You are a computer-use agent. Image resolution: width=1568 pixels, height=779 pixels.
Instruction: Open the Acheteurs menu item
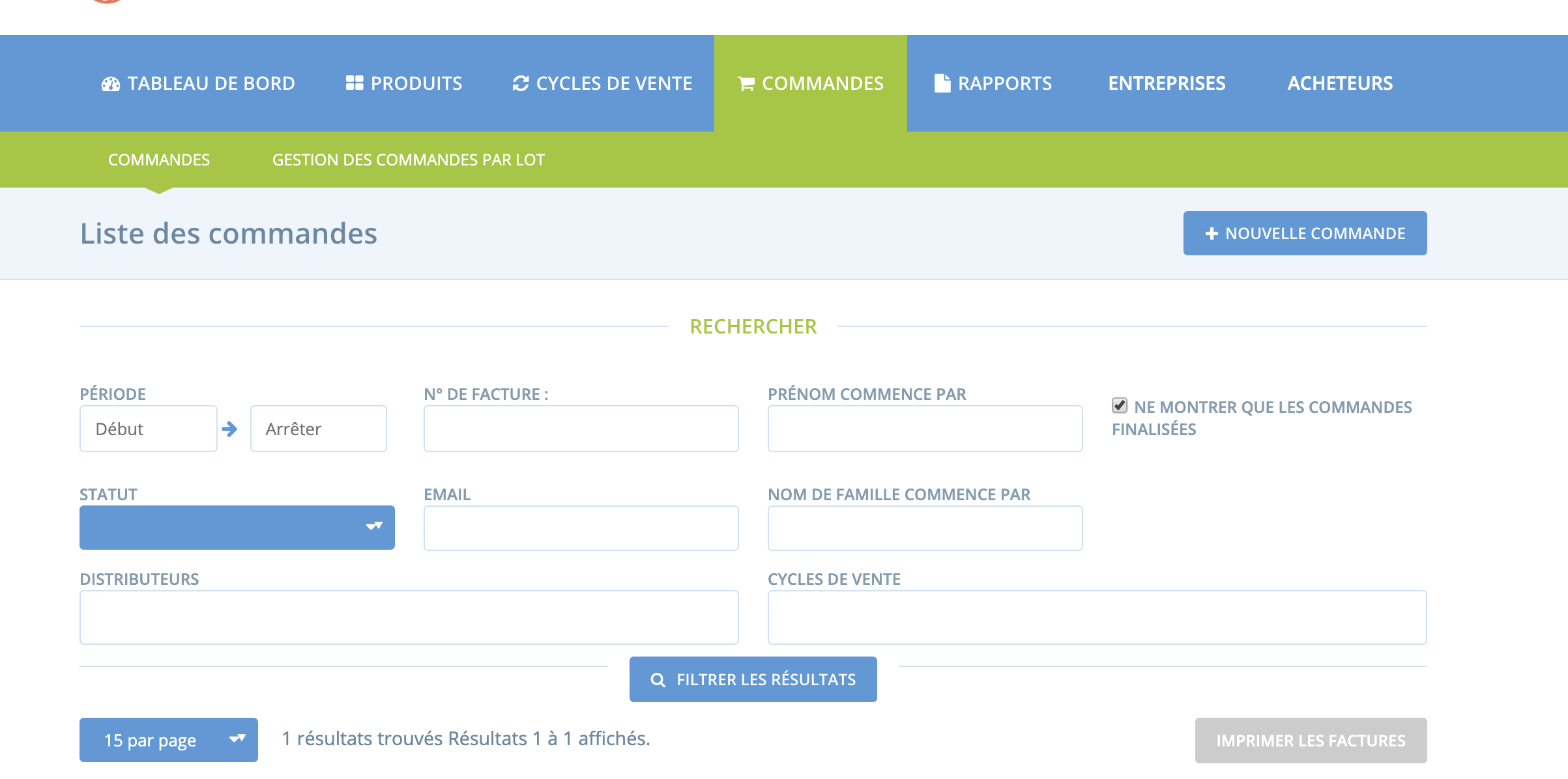pyautogui.click(x=1340, y=83)
